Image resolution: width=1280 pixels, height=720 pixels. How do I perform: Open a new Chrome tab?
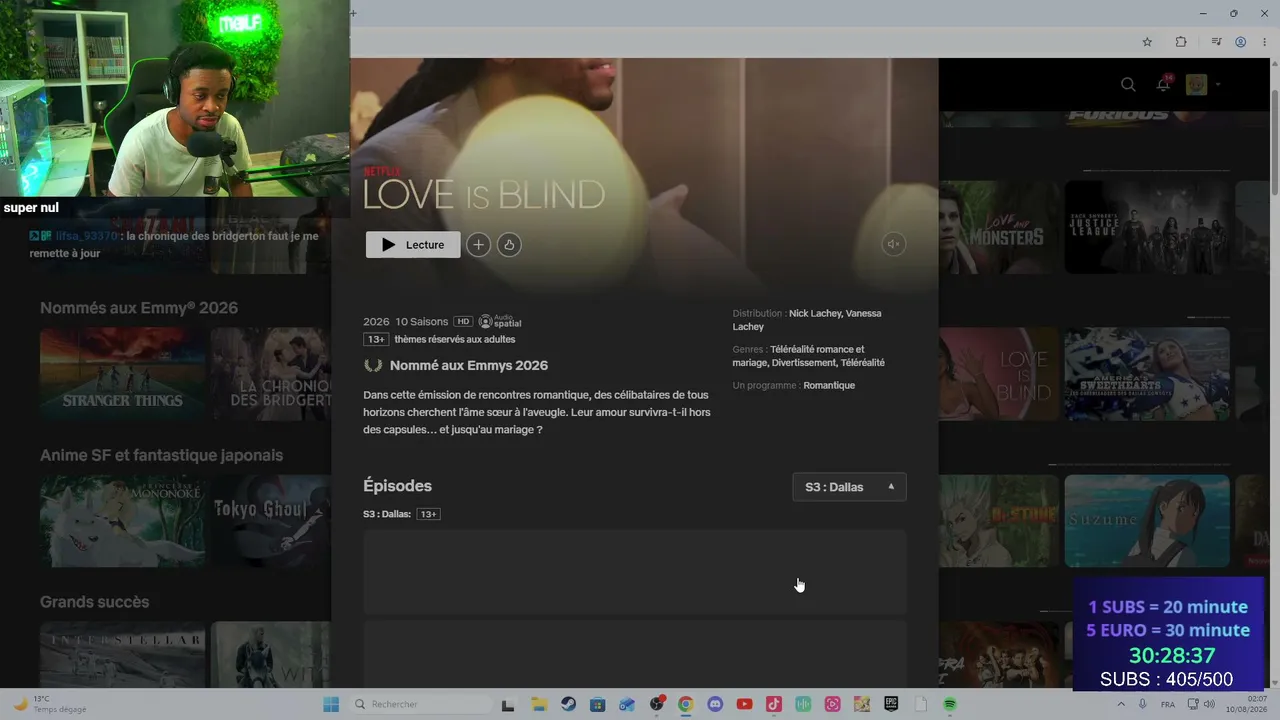[x=353, y=13]
